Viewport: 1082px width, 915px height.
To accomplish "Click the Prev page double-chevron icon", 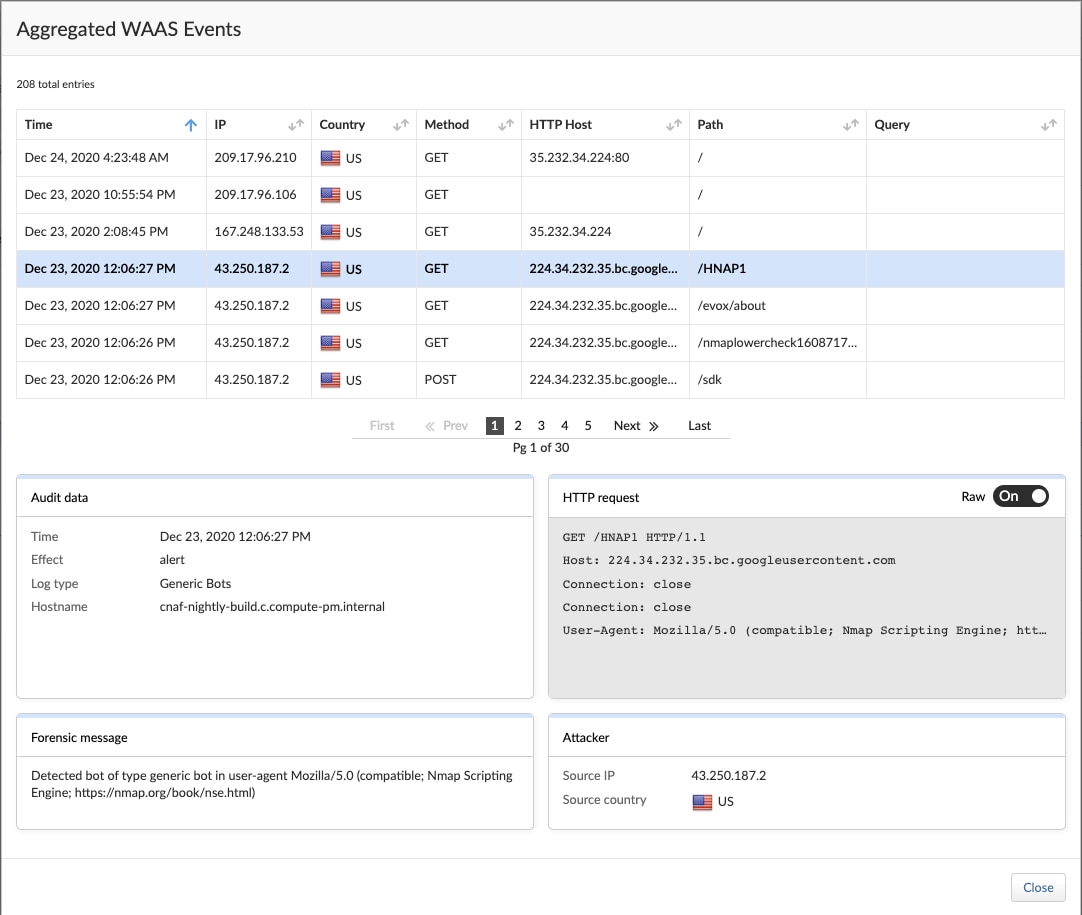I will pyautogui.click(x=430, y=426).
